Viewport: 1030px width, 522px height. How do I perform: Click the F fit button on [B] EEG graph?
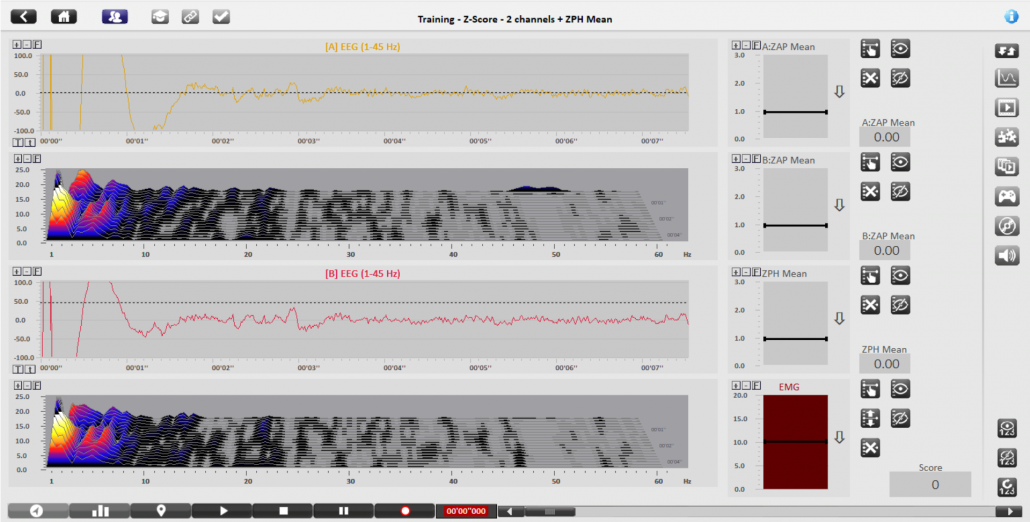tap(37, 272)
